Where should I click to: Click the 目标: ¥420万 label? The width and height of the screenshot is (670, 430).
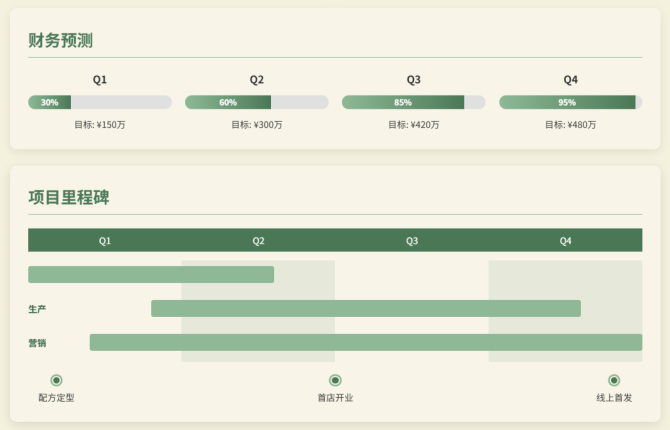414,125
